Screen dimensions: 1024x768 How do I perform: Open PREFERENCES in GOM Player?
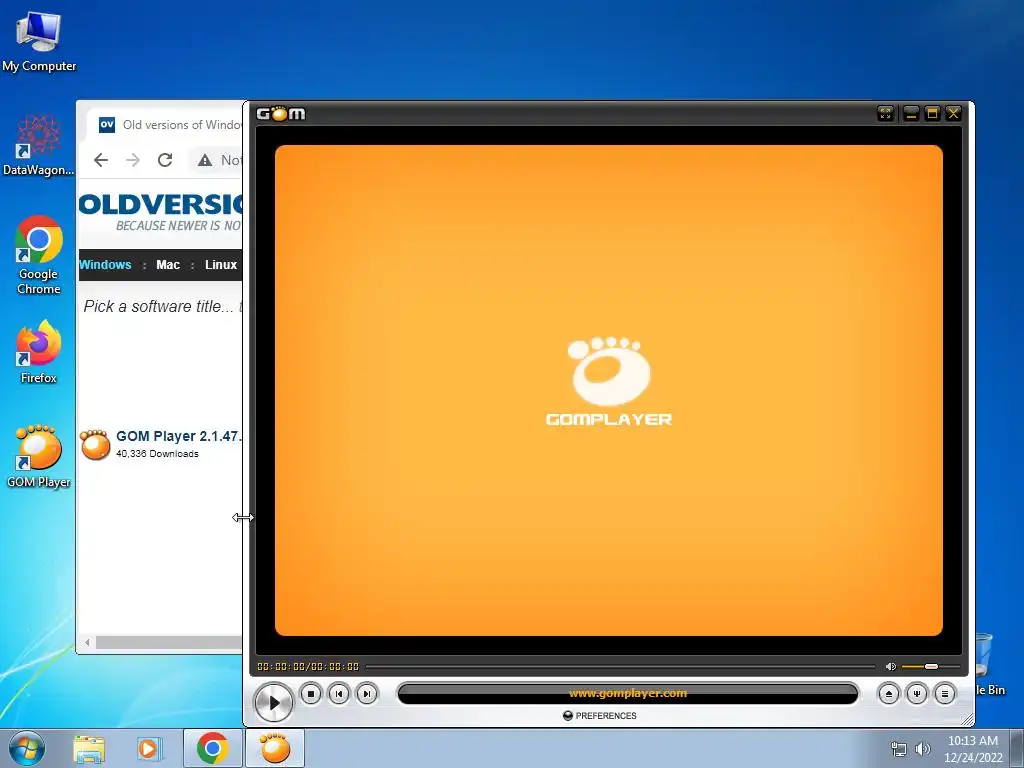pos(600,716)
